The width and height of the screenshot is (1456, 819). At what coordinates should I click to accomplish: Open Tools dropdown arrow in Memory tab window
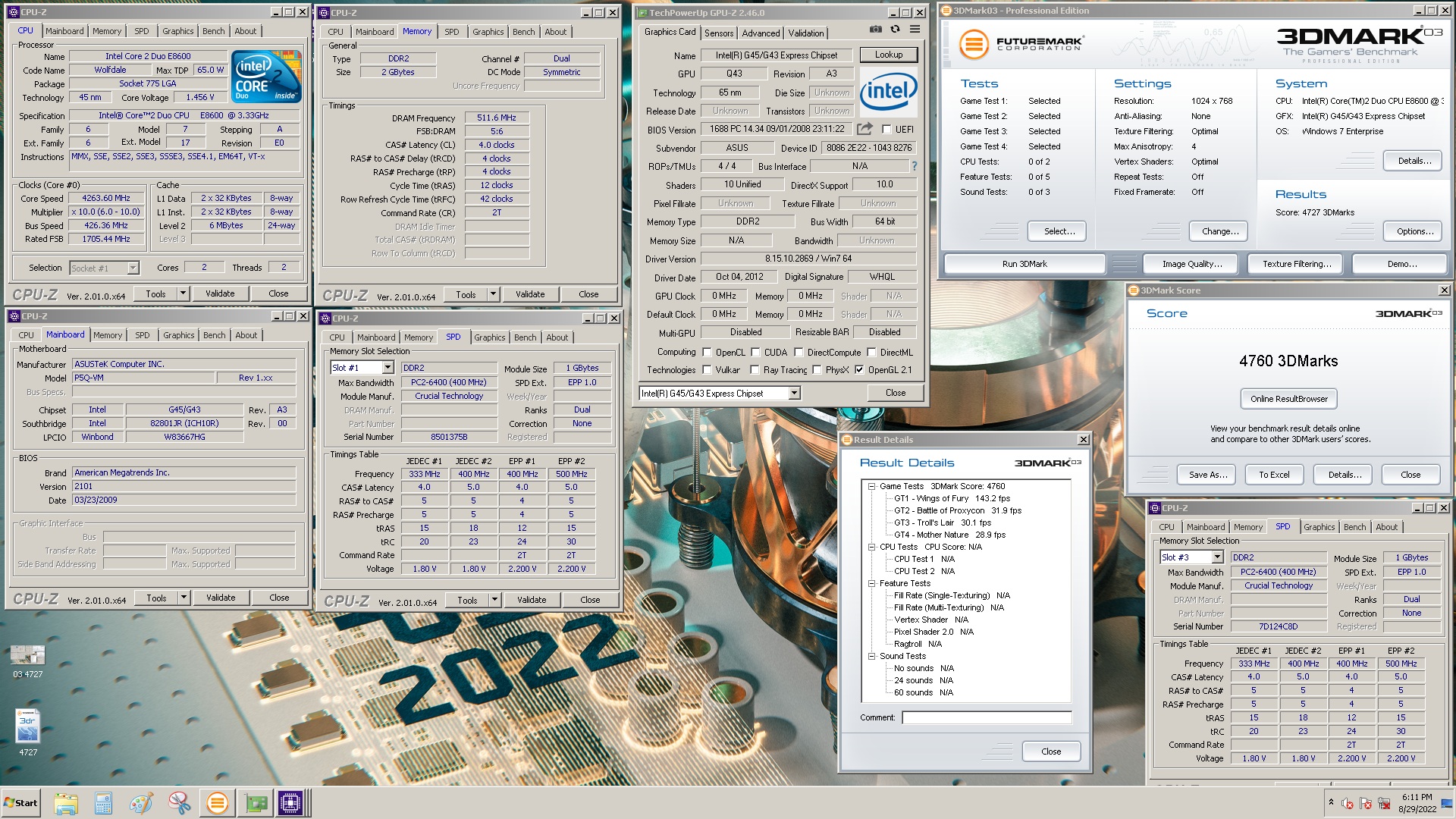[x=493, y=294]
